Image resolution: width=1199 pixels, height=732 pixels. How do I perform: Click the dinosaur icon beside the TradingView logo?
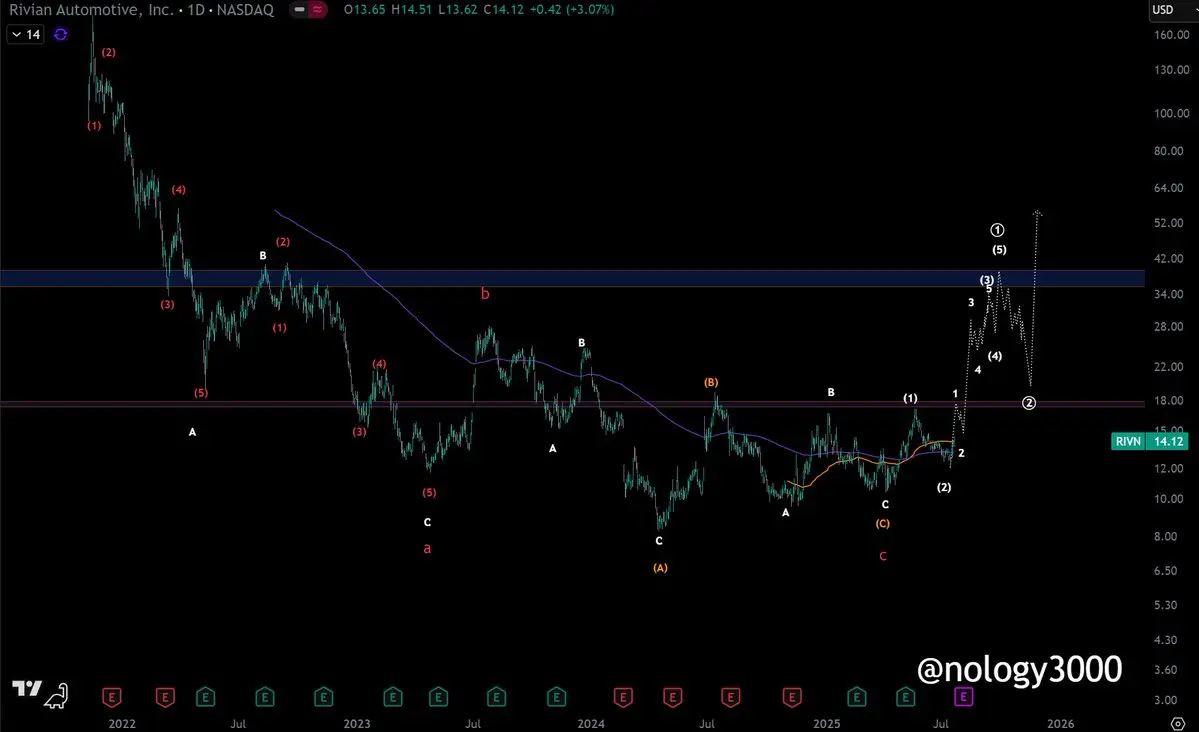pos(57,695)
